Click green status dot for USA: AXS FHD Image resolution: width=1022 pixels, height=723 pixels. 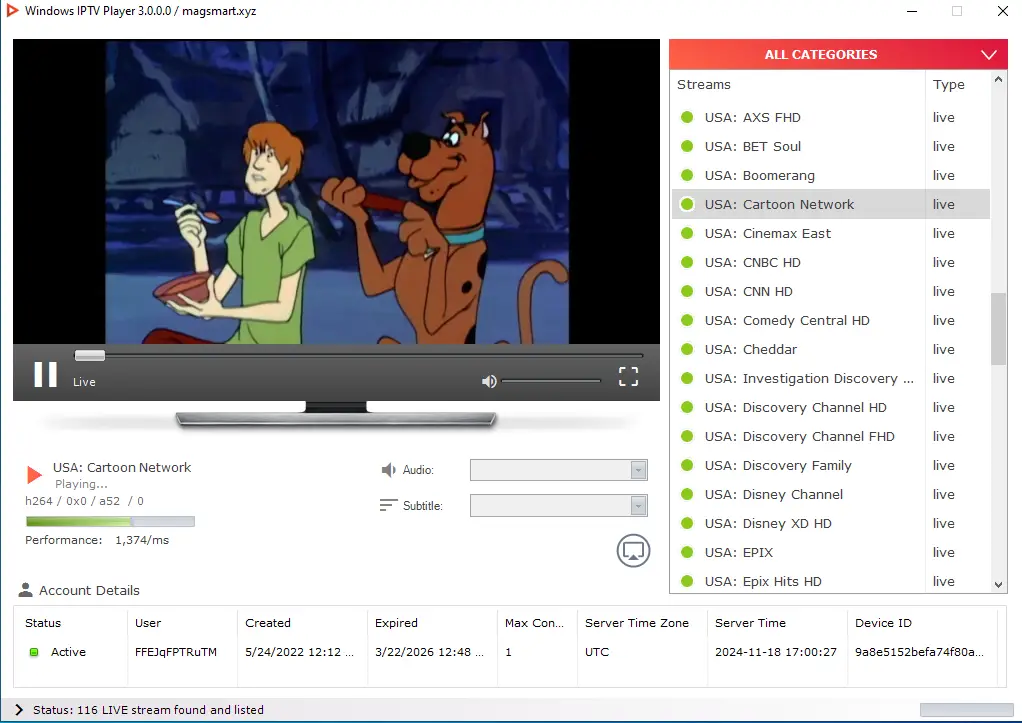(687, 117)
